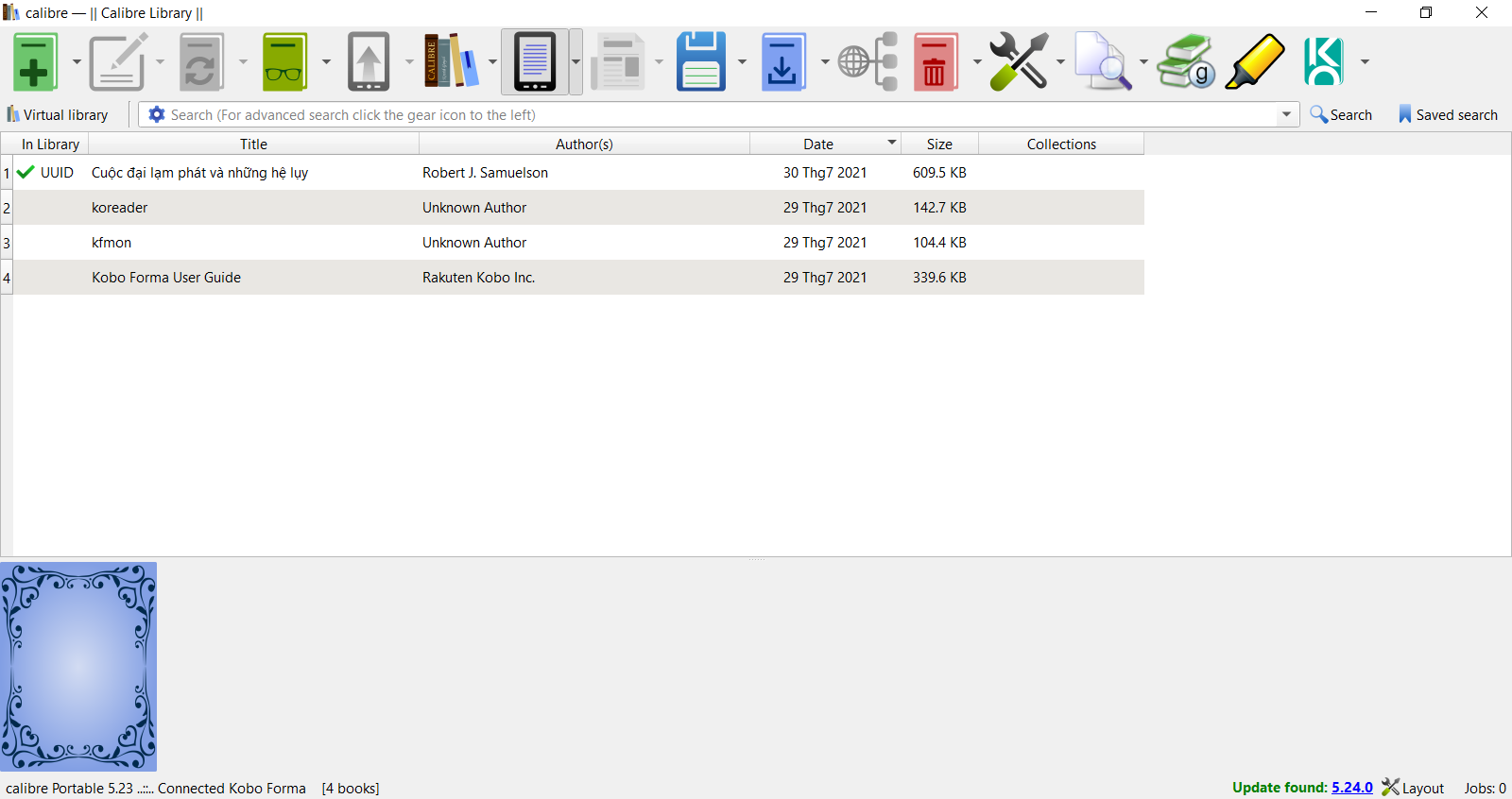The image size is (1512, 799).
Task: Expand the KoboTouch utilities dropdown arrow
Action: click(1365, 62)
